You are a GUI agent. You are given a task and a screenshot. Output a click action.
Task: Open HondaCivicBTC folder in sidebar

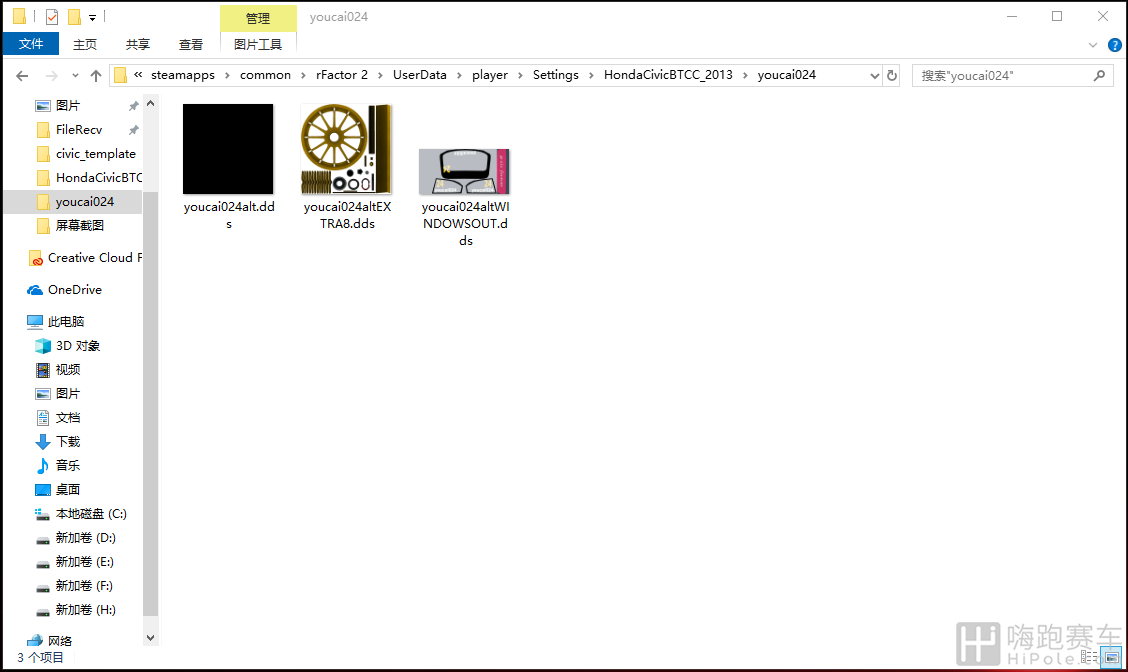(99, 178)
